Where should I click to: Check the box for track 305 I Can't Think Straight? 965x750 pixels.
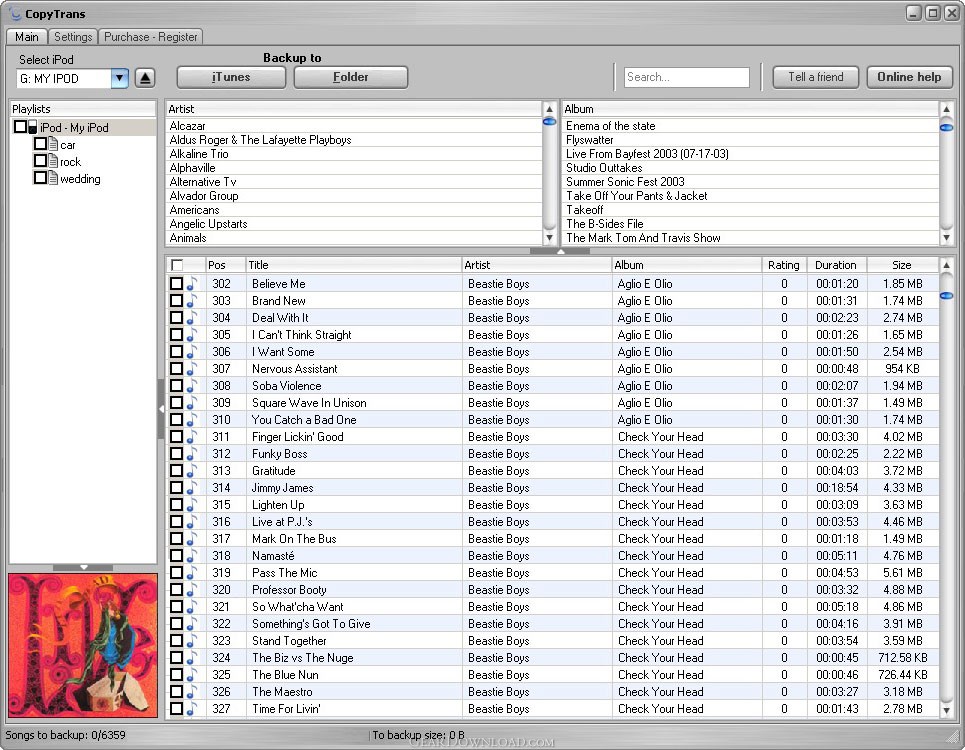177,334
